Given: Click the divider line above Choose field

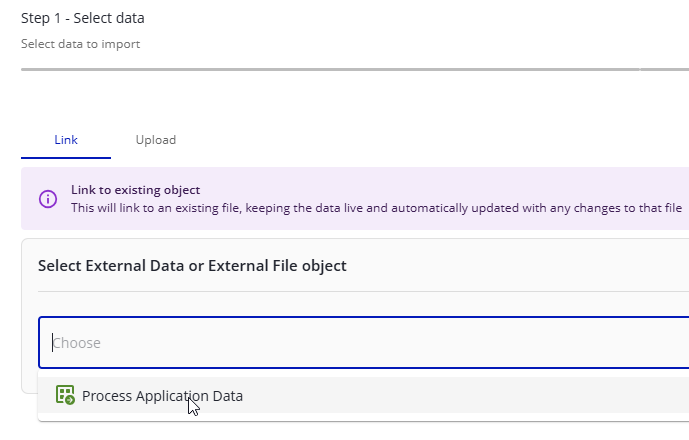Looking at the screenshot, I should pyautogui.click(x=360, y=292).
